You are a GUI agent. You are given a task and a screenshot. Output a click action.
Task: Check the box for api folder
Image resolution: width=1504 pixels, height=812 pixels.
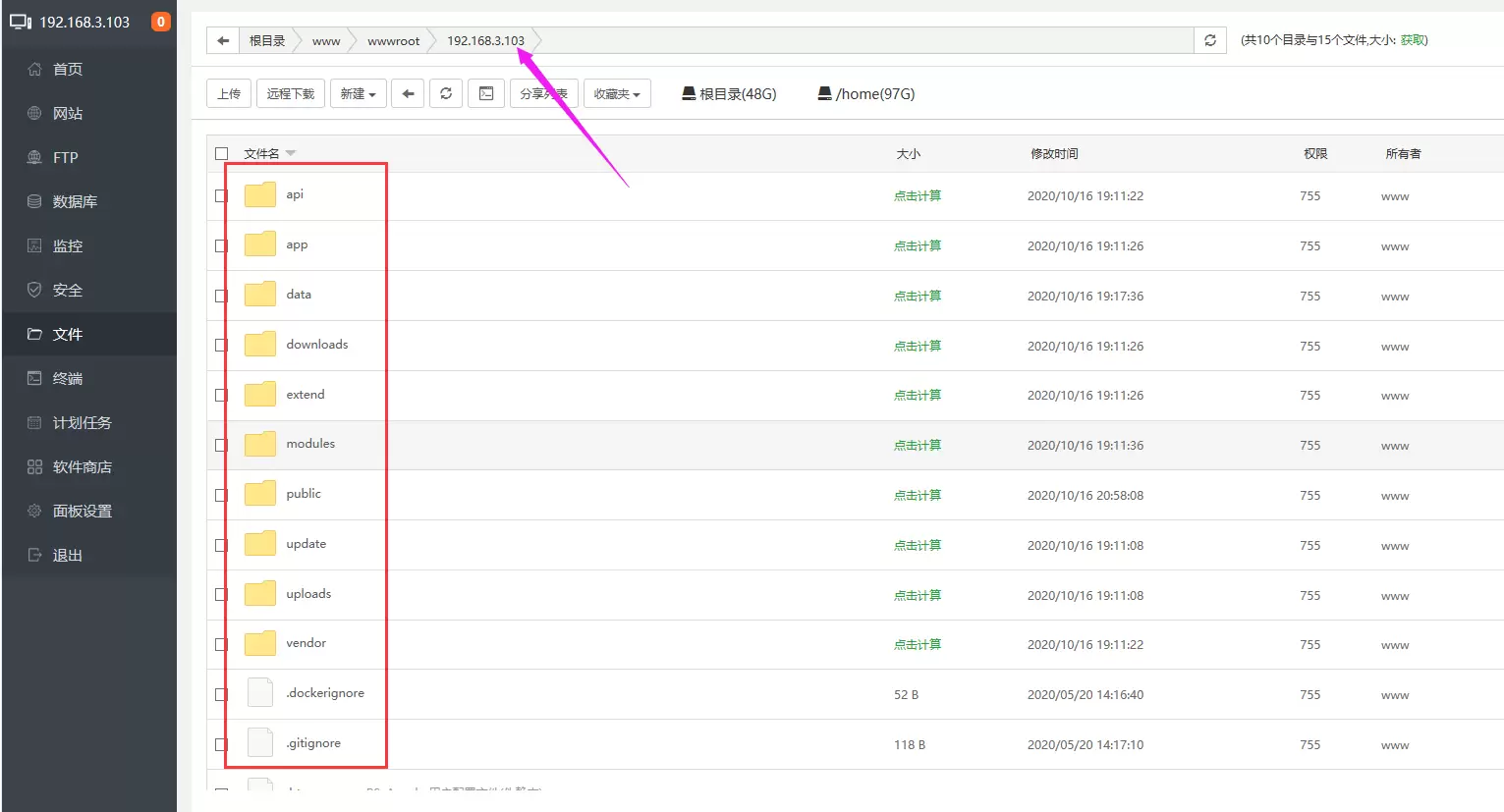(222, 195)
